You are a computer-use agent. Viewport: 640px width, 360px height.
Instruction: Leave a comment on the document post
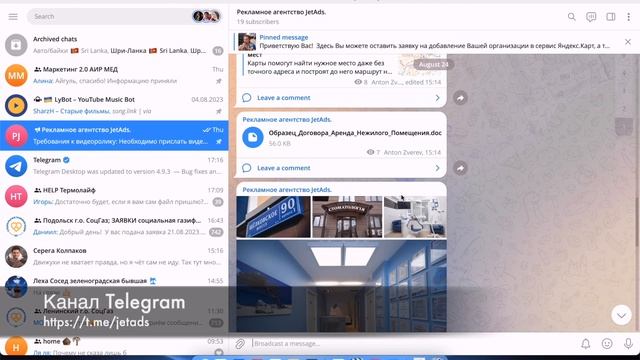pos(284,168)
